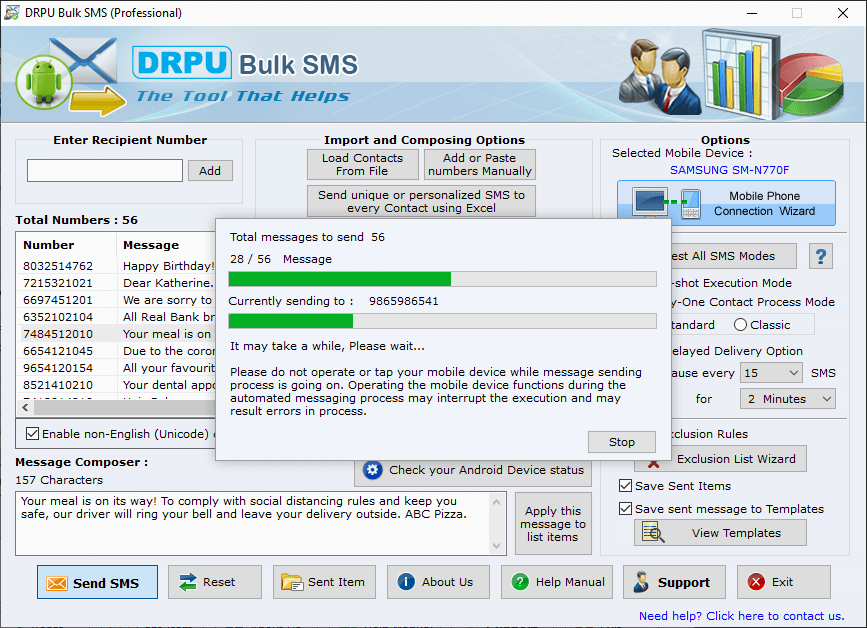This screenshot has width=867, height=628.
Task: Click the gear icon for Android Device status
Action: [x=373, y=470]
